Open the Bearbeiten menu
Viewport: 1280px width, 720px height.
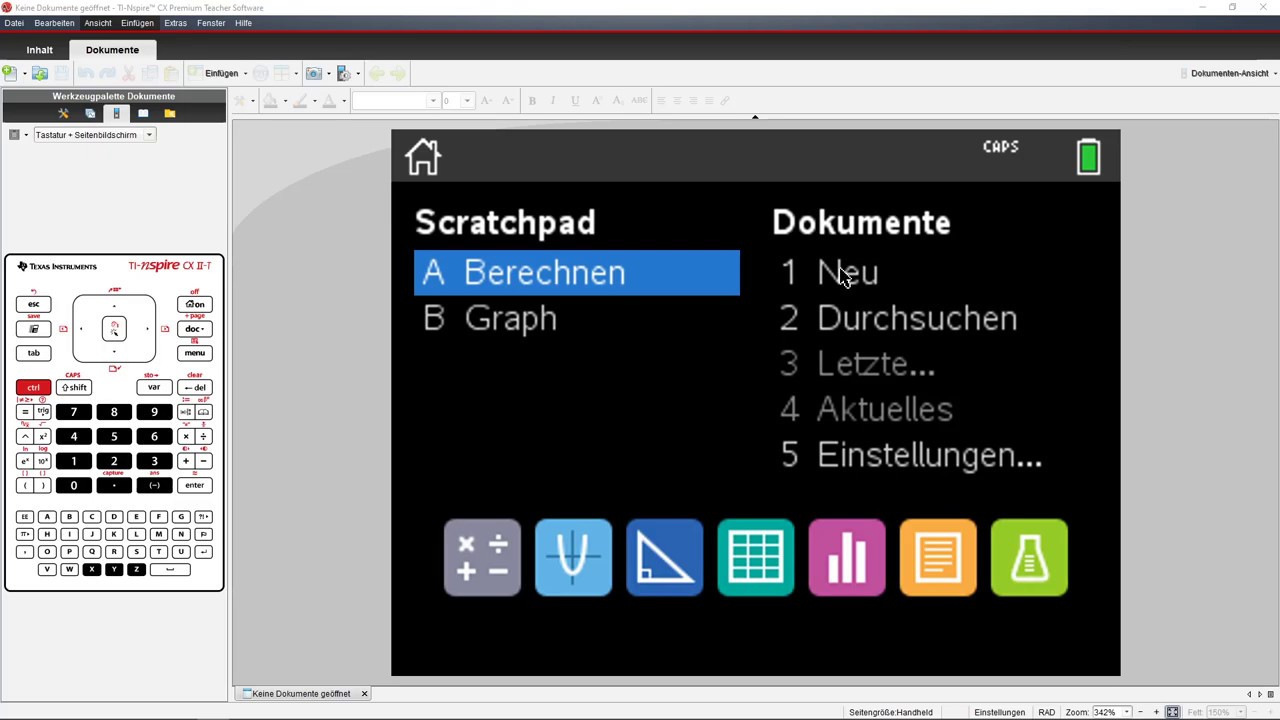(54, 23)
